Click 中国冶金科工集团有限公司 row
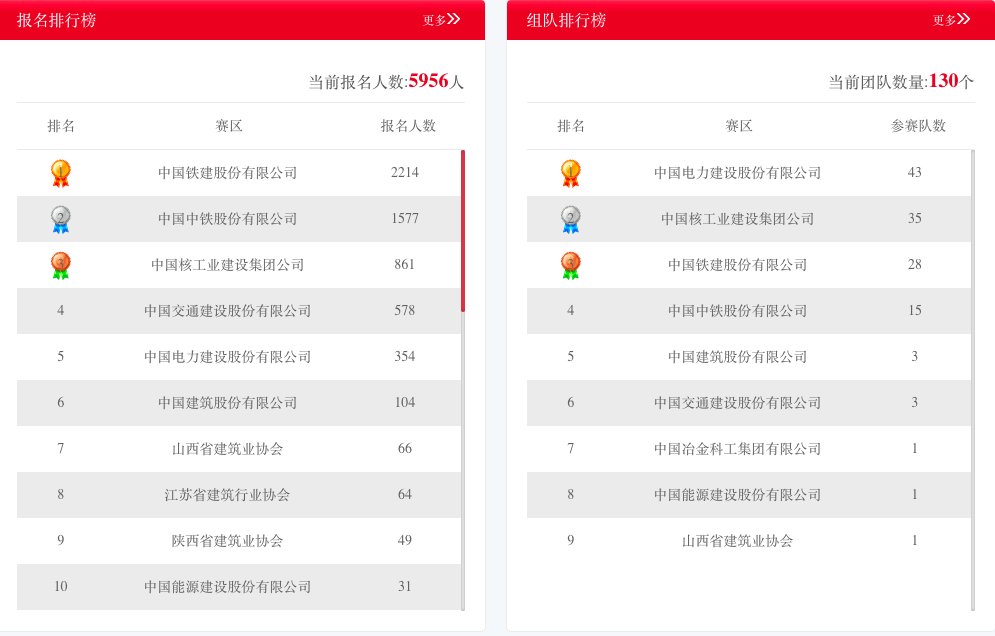The height and width of the screenshot is (636, 995). [738, 449]
